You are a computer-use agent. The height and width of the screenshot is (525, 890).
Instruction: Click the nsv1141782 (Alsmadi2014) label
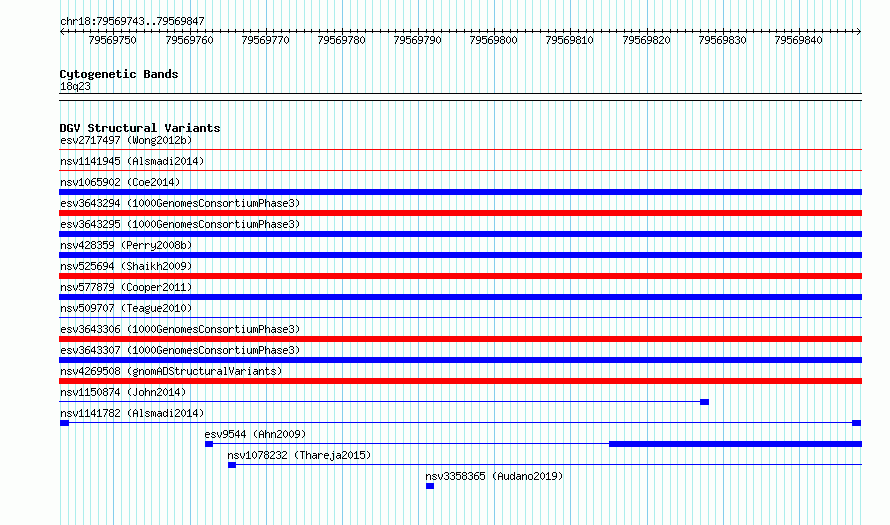click(x=132, y=413)
